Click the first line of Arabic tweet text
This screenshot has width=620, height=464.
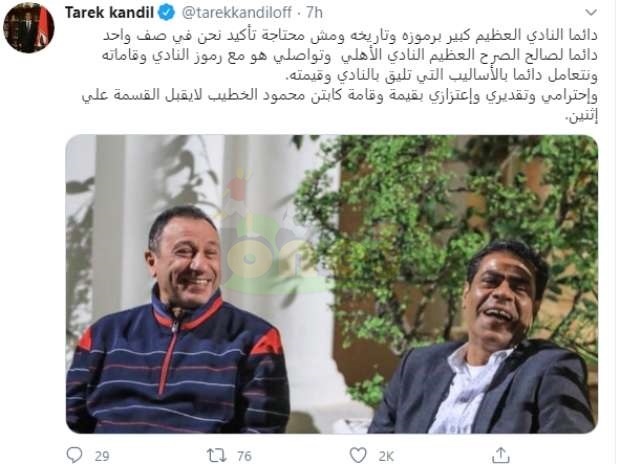tap(350, 35)
